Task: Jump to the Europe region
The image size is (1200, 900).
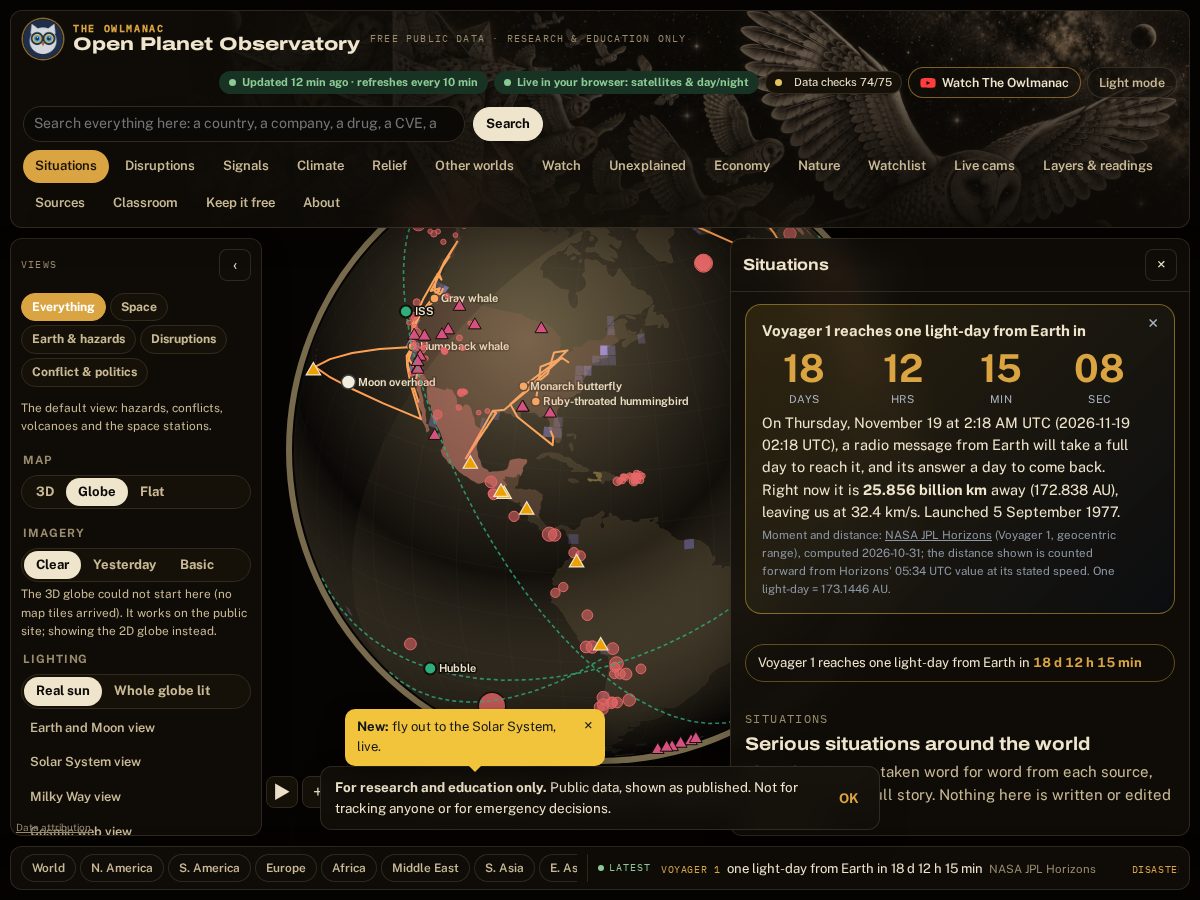Action: [x=286, y=868]
